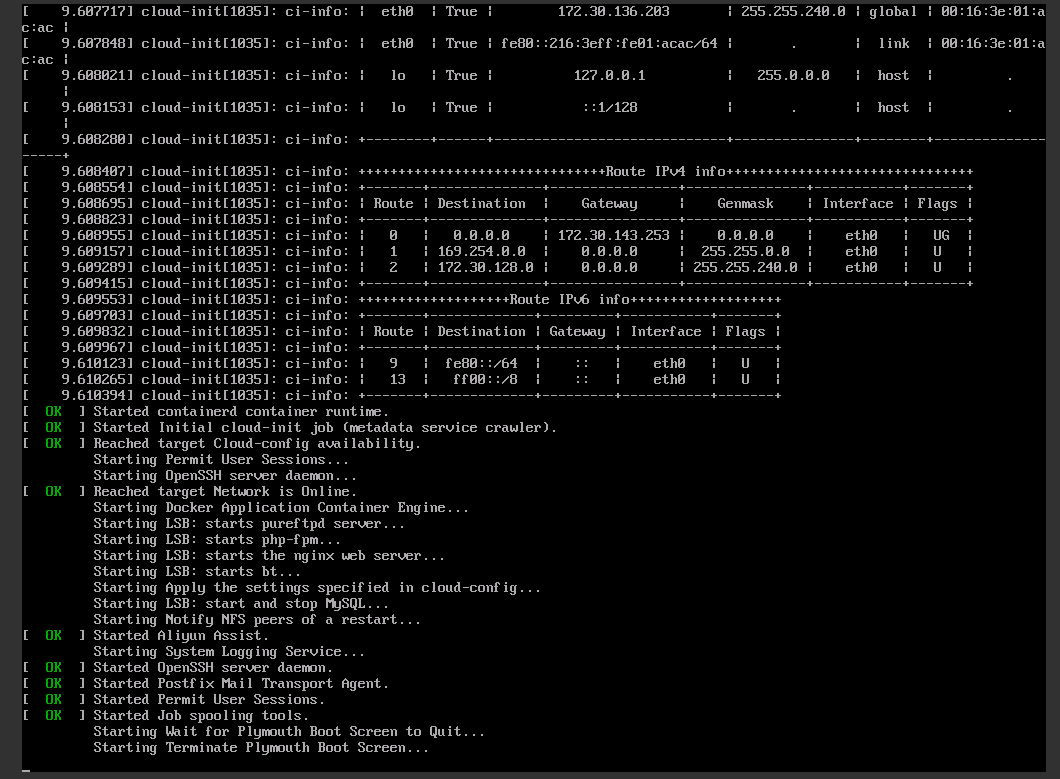1060x779 pixels.
Task: Click the Started Postfix Mail Transport Agent line
Action: [241, 683]
